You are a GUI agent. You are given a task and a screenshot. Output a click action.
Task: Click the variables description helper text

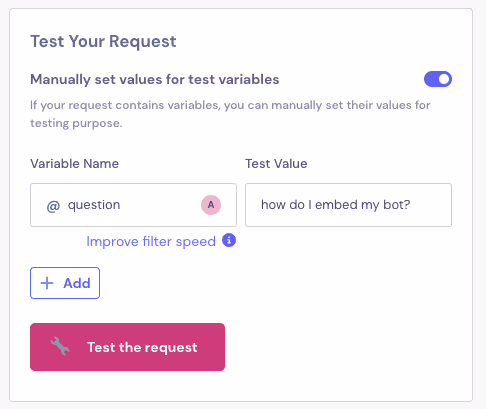click(230, 114)
